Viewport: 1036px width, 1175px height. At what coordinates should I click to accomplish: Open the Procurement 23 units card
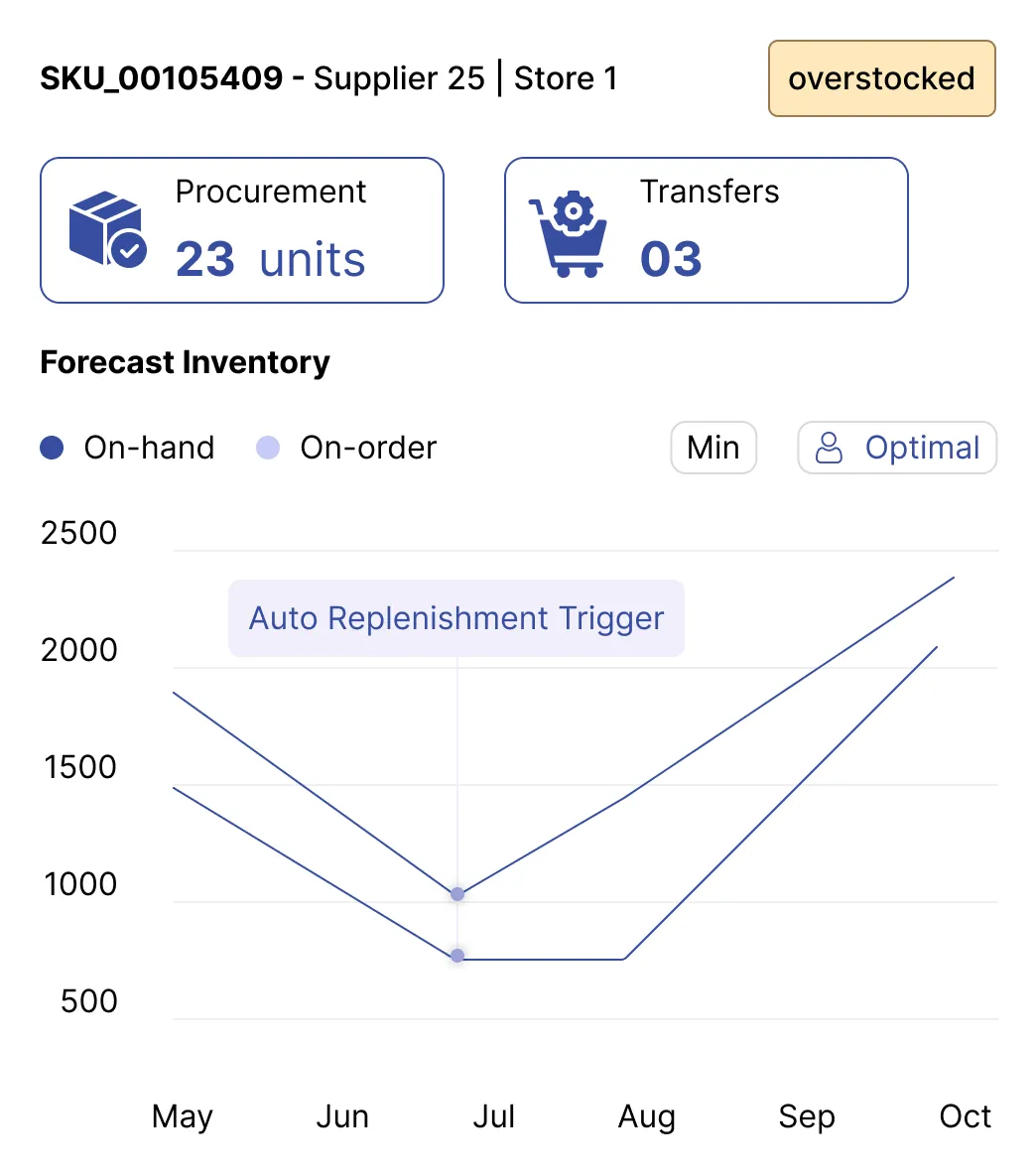(241, 230)
